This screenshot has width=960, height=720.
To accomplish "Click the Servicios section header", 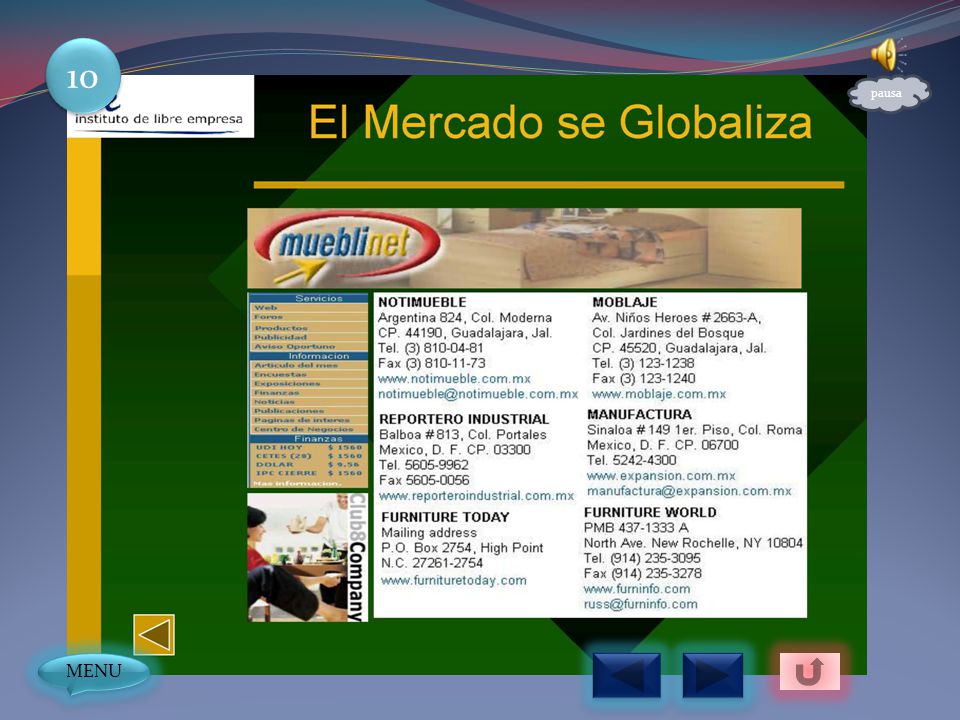I will tap(308, 298).
